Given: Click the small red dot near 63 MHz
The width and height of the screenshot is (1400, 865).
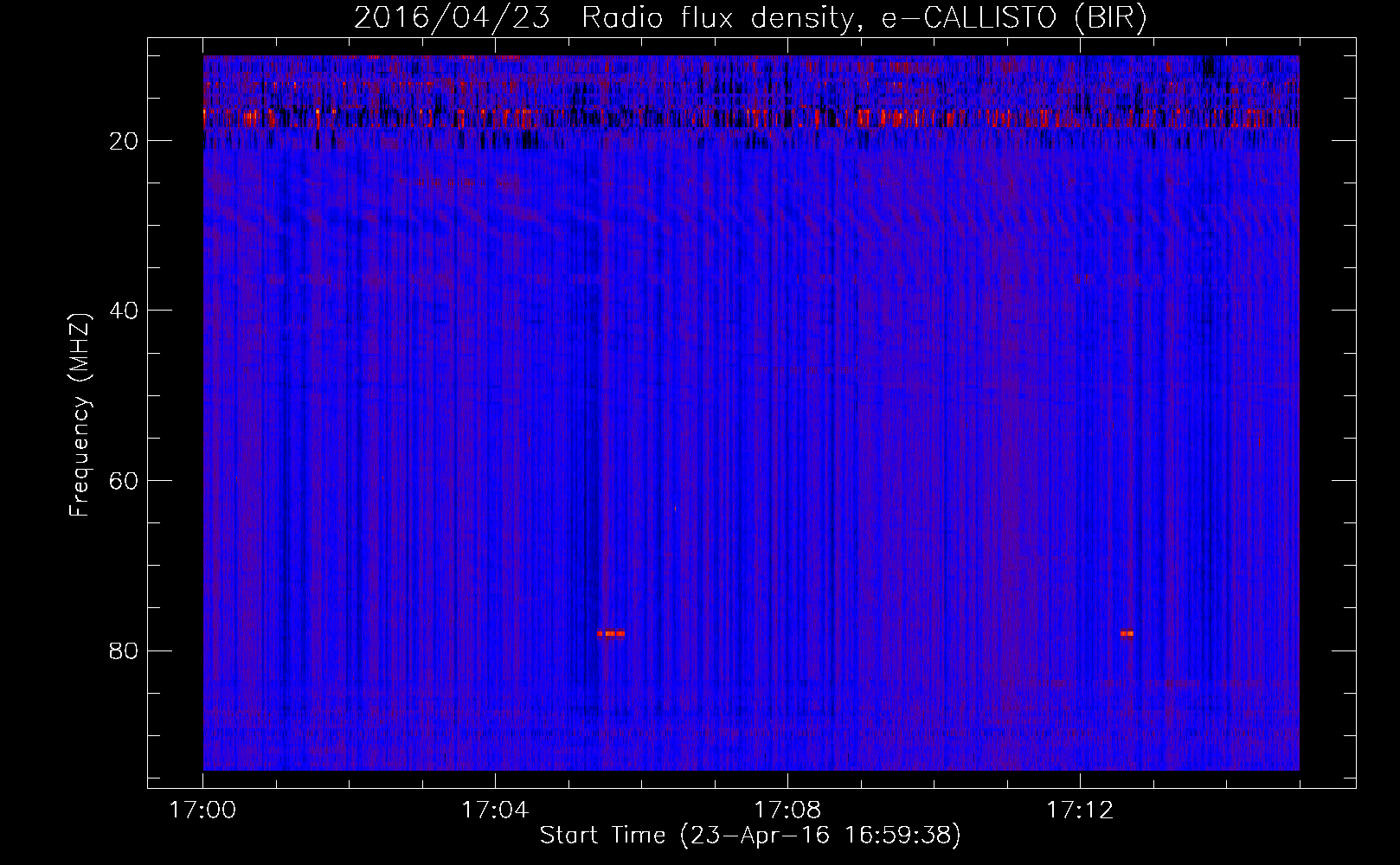Looking at the screenshot, I should (x=675, y=508).
